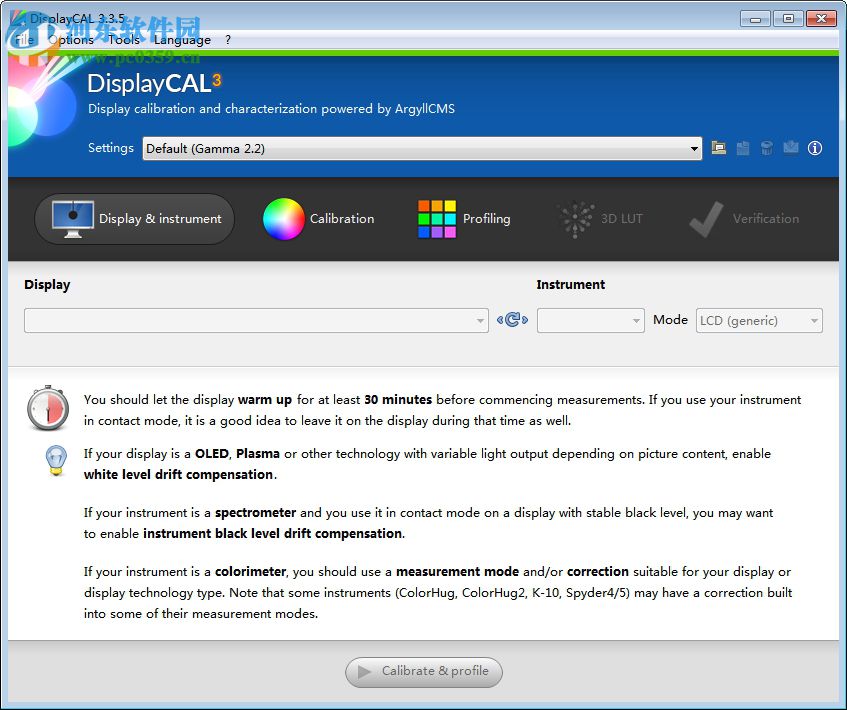Expand the Mode LCD (generic) dropdown
The width and height of the screenshot is (847, 710).
[x=759, y=320]
